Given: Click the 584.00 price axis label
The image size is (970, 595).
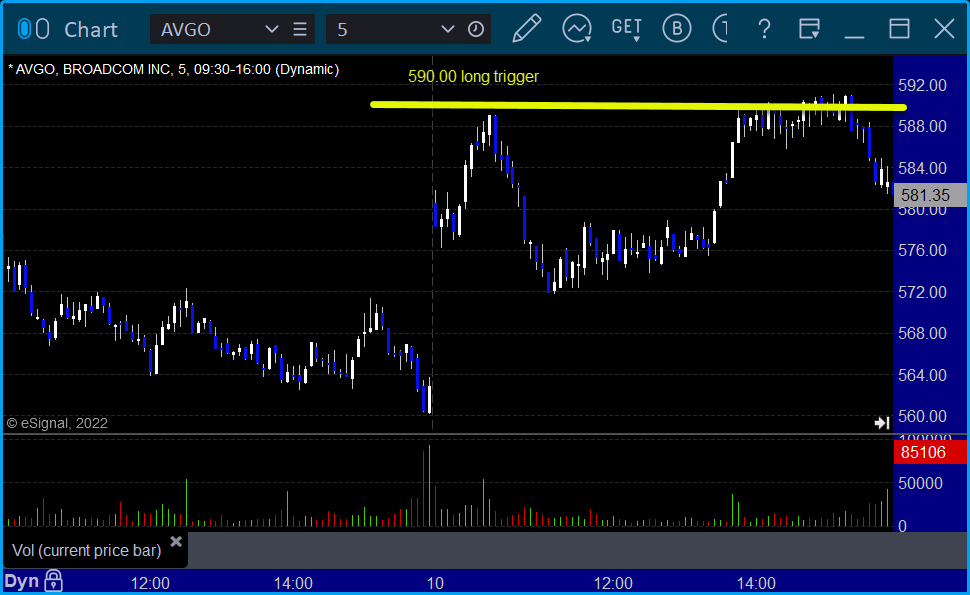Looking at the screenshot, I should 922,168.
